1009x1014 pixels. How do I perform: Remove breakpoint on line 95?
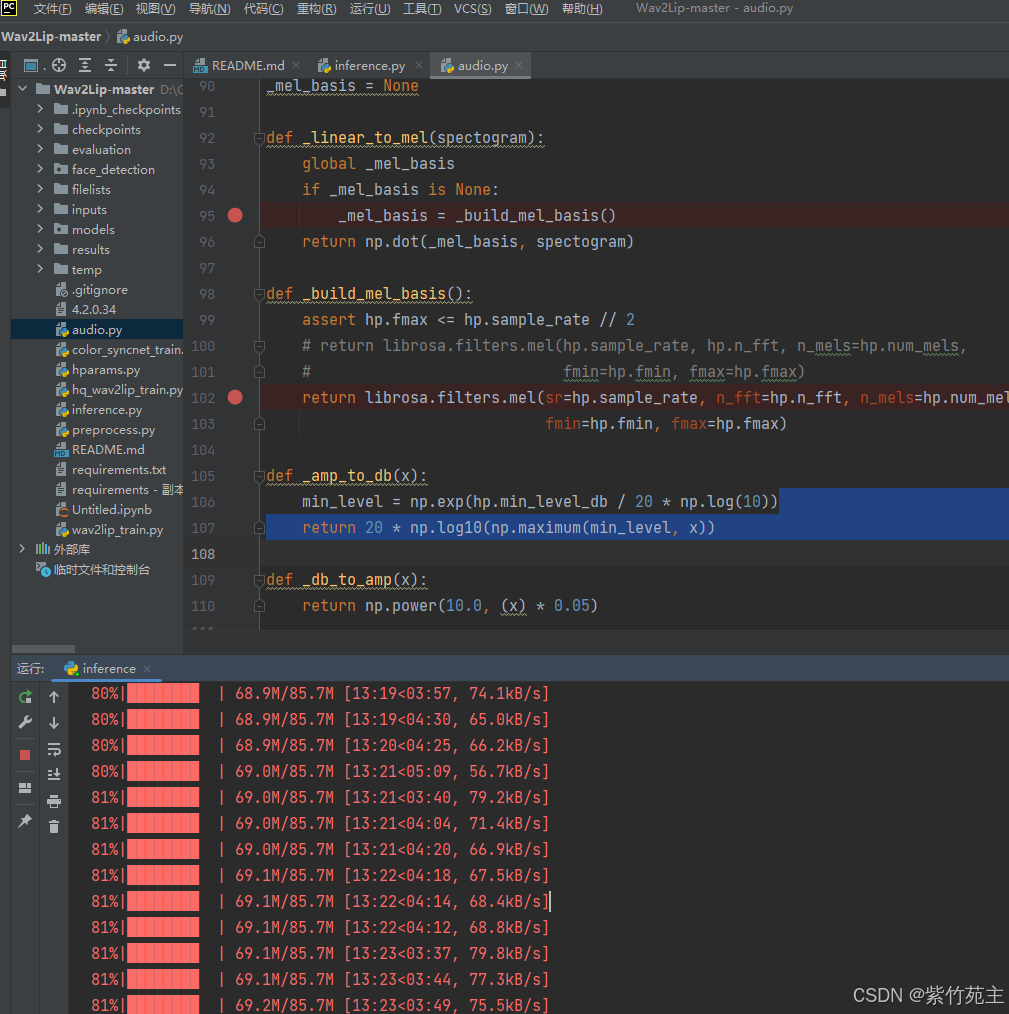[235, 215]
